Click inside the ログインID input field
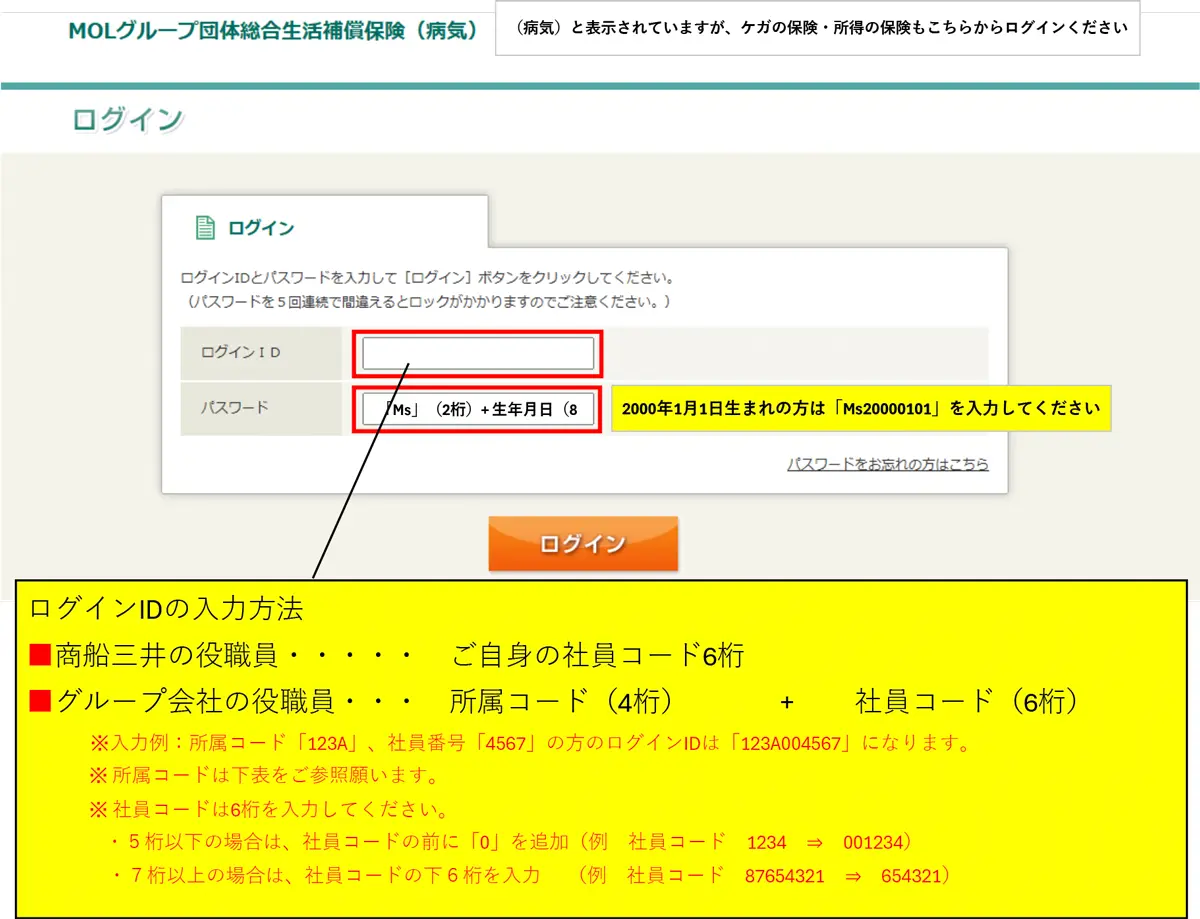 [x=477, y=352]
